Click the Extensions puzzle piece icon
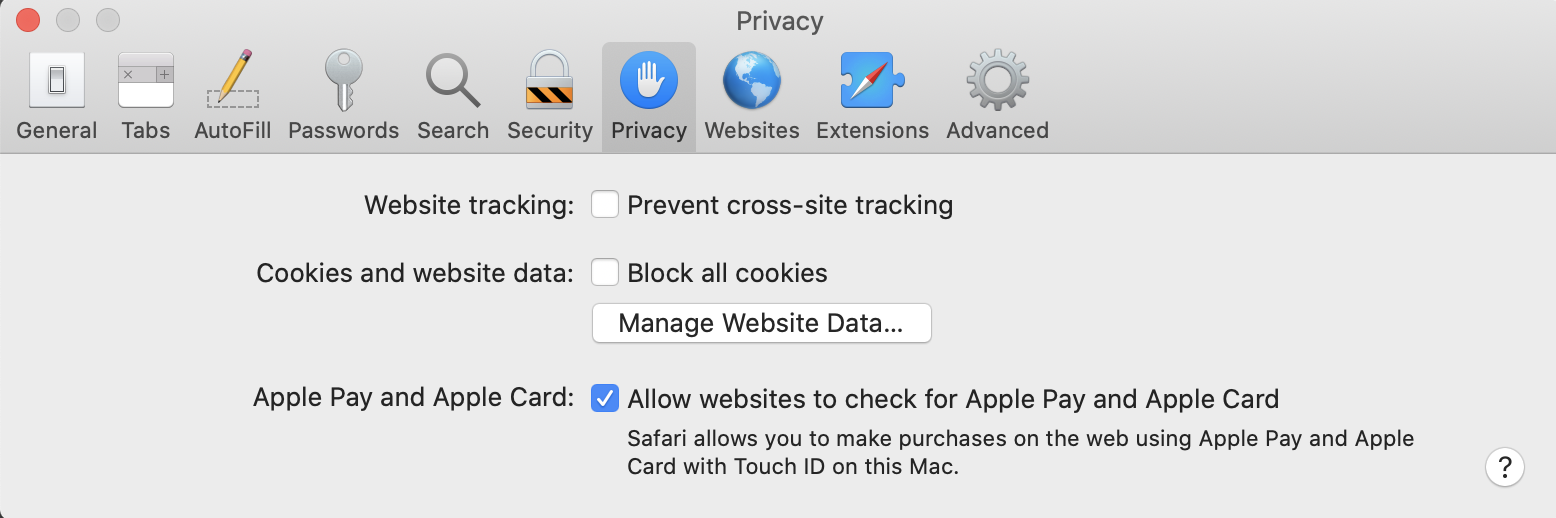The width and height of the screenshot is (1556, 518). [x=872, y=81]
